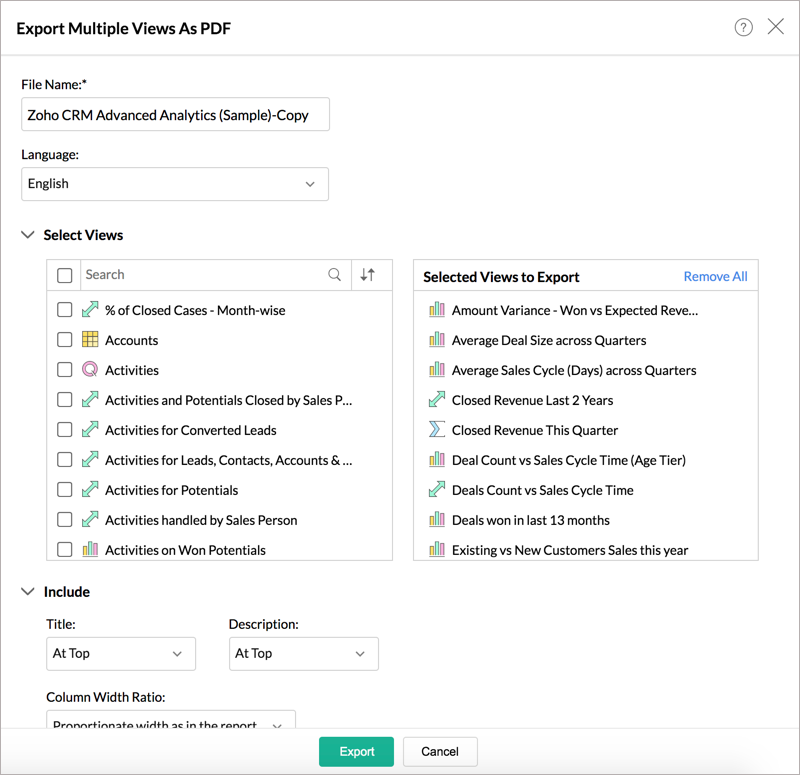Click the Cancel button
The width and height of the screenshot is (800, 775).
[439, 751]
